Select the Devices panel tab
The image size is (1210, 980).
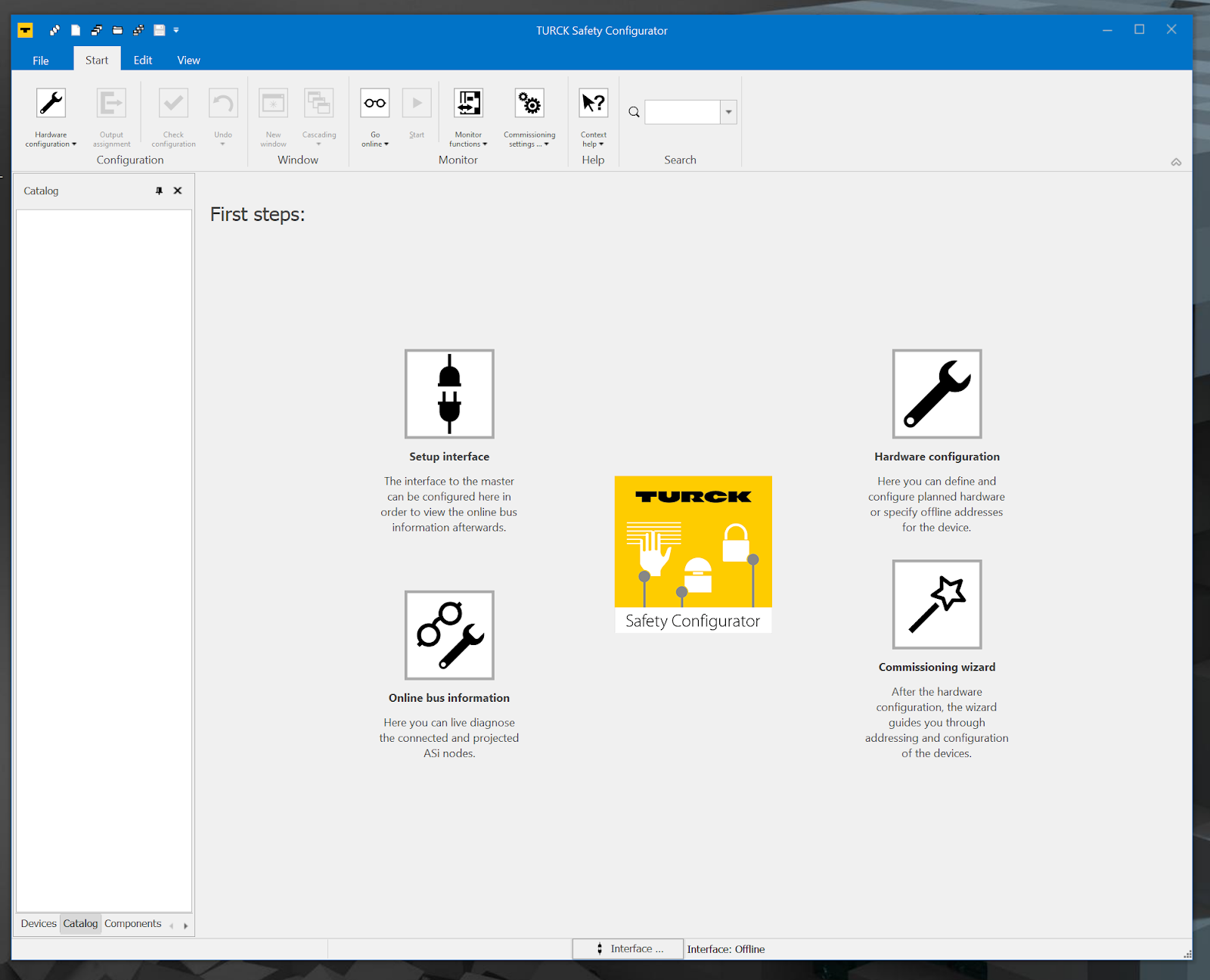pos(39,923)
